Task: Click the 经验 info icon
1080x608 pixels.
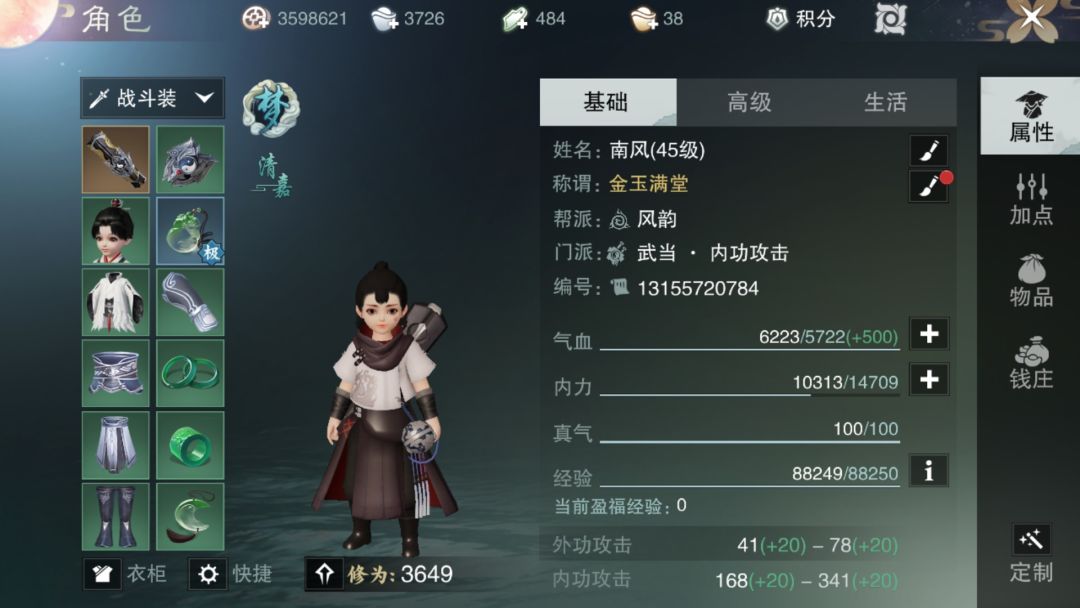Action: (928, 471)
